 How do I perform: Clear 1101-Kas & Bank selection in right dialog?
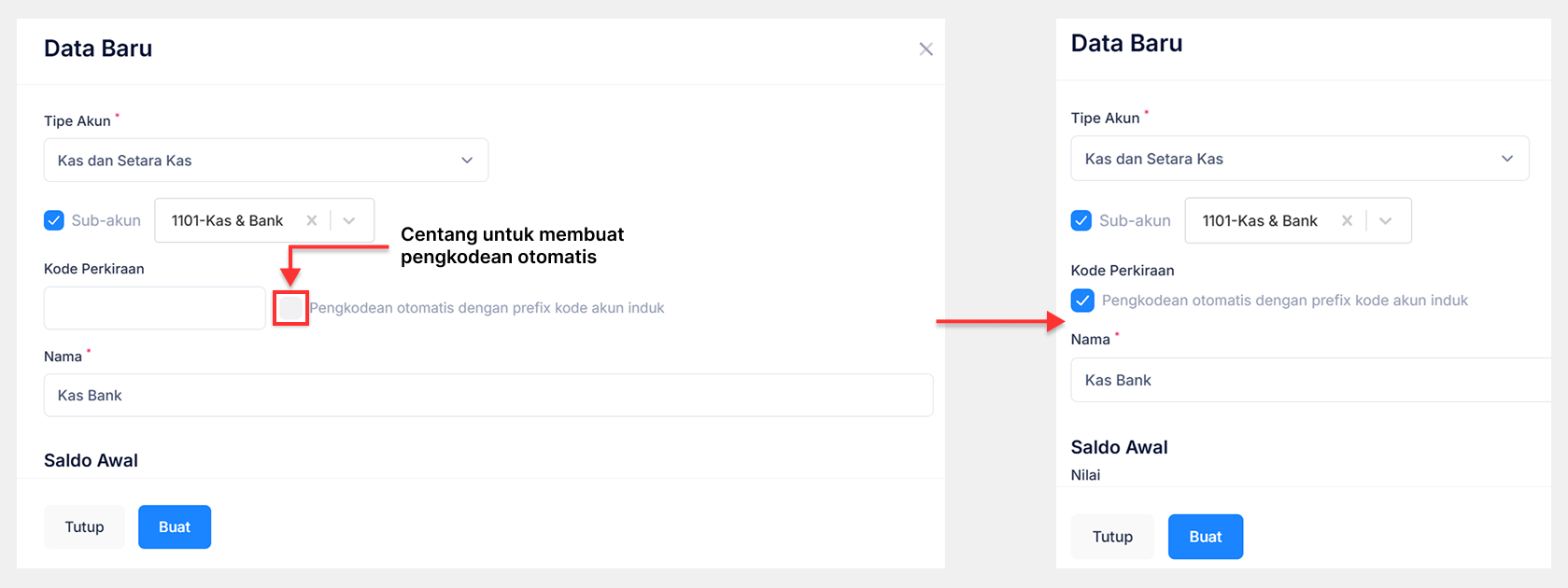coord(1347,221)
